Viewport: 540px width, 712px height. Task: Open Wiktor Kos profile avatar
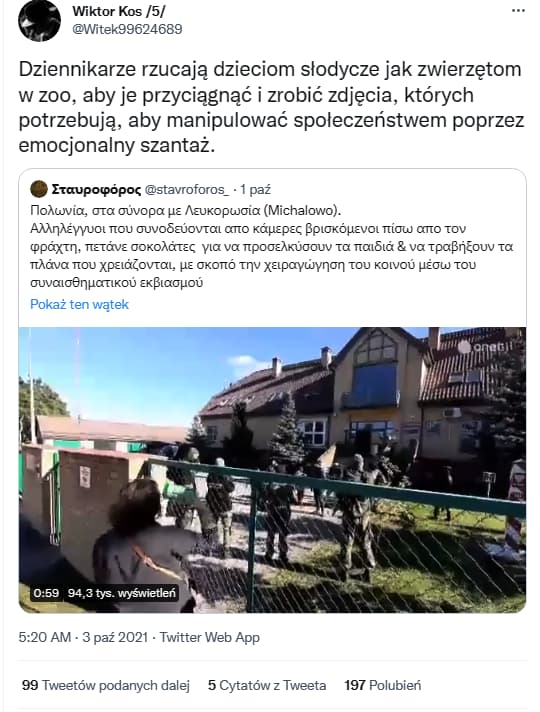click(x=40, y=20)
